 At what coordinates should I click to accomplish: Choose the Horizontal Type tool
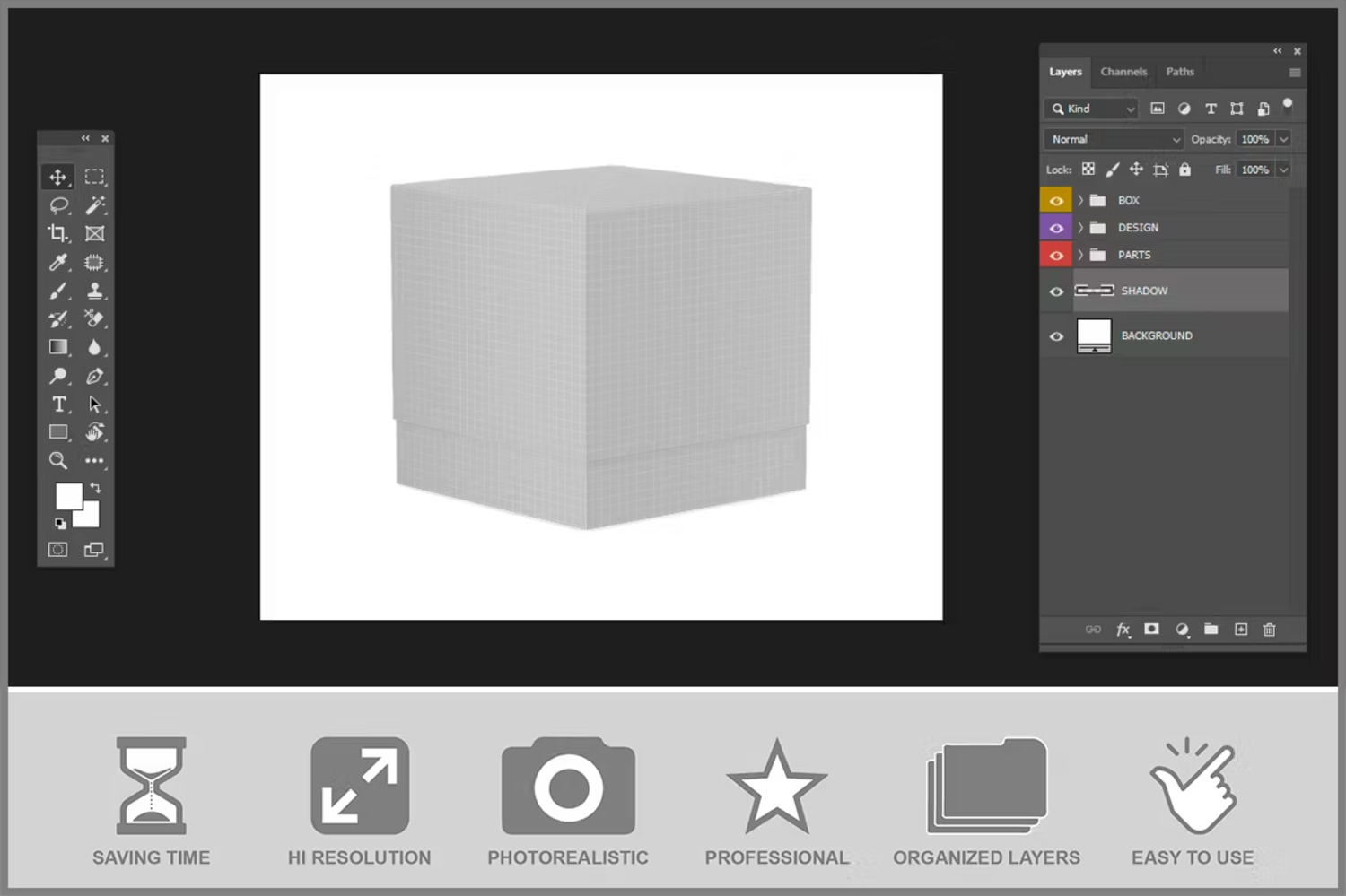58,404
